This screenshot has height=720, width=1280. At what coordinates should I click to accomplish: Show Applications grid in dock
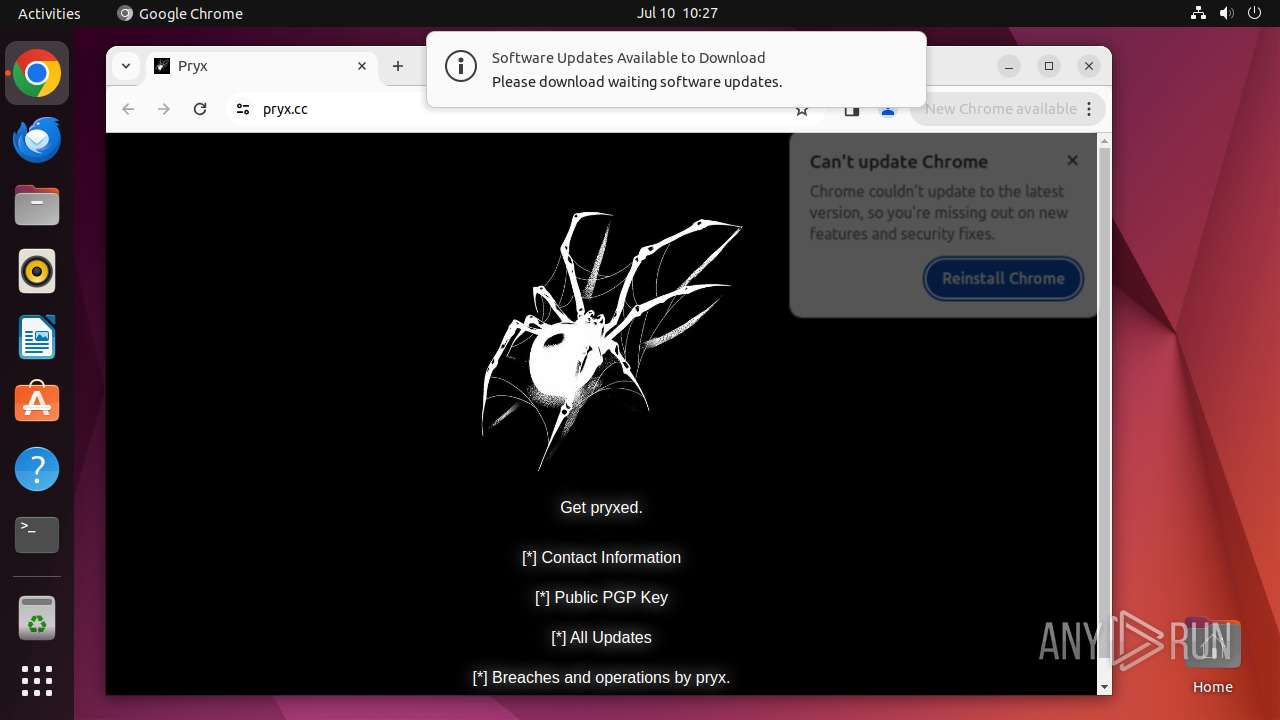point(37,681)
